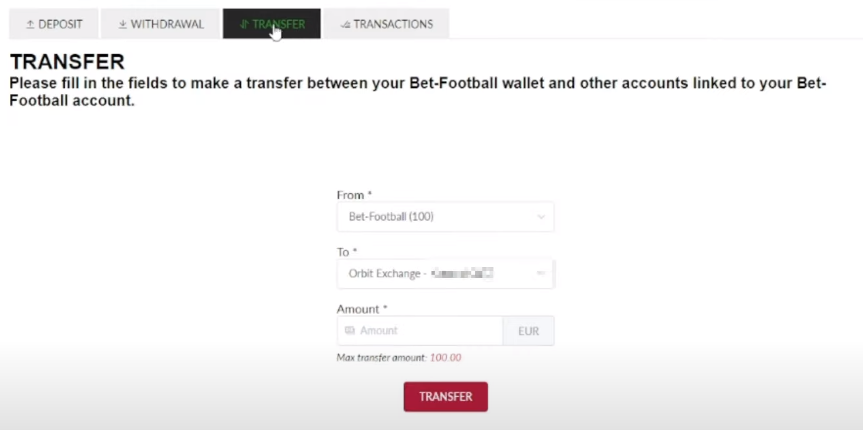Expand the Orbit Exchange dropdown arrow
Viewport: 863px width, 430px height.
click(x=541, y=273)
